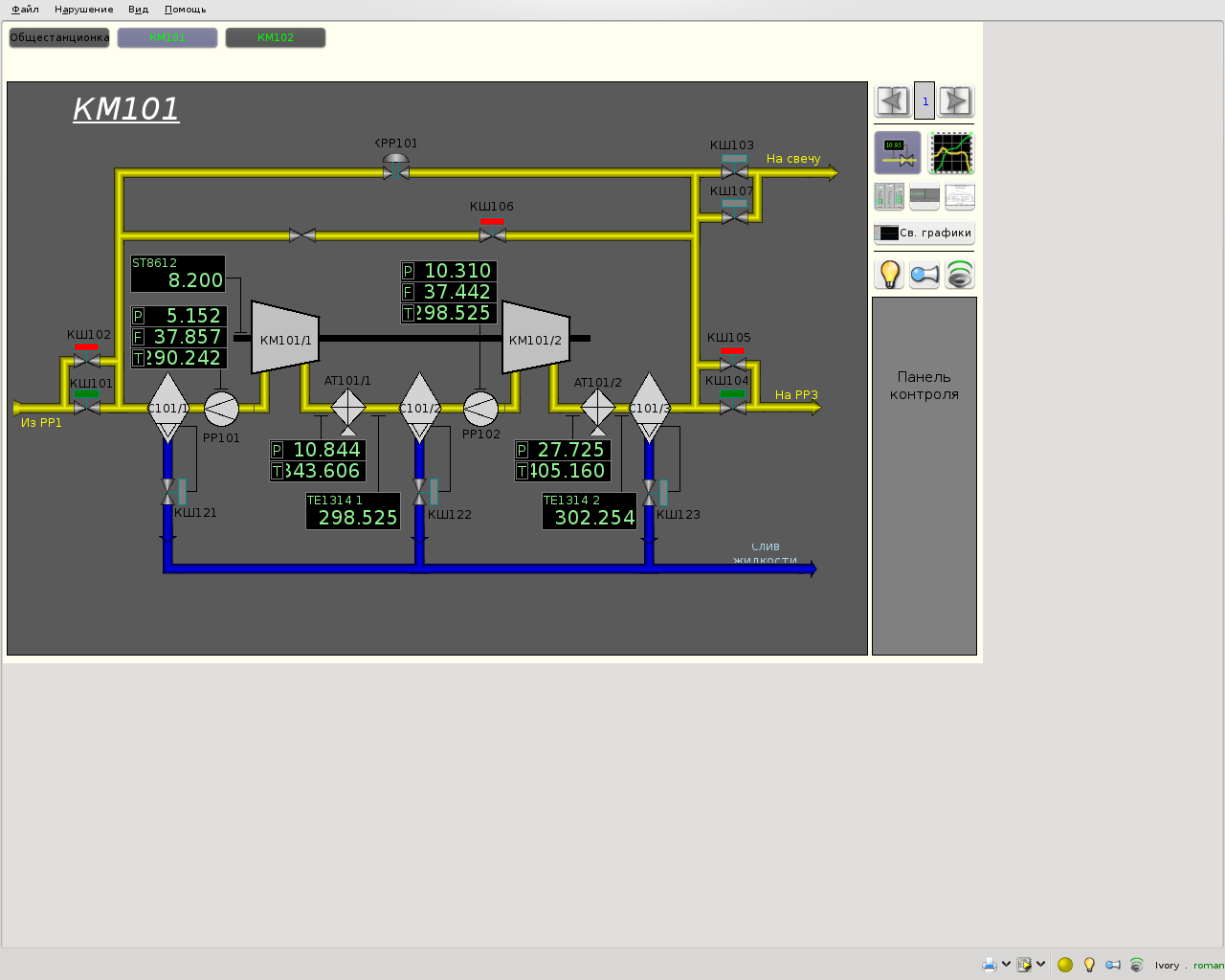1225x980 pixels.
Task: Open the Вид menu
Action: tap(138, 10)
